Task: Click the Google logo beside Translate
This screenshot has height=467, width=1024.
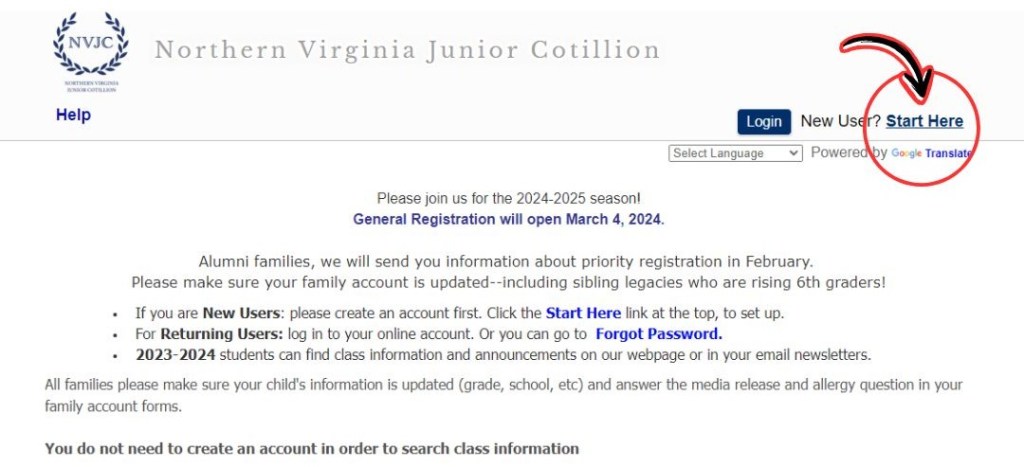Action: (906, 154)
